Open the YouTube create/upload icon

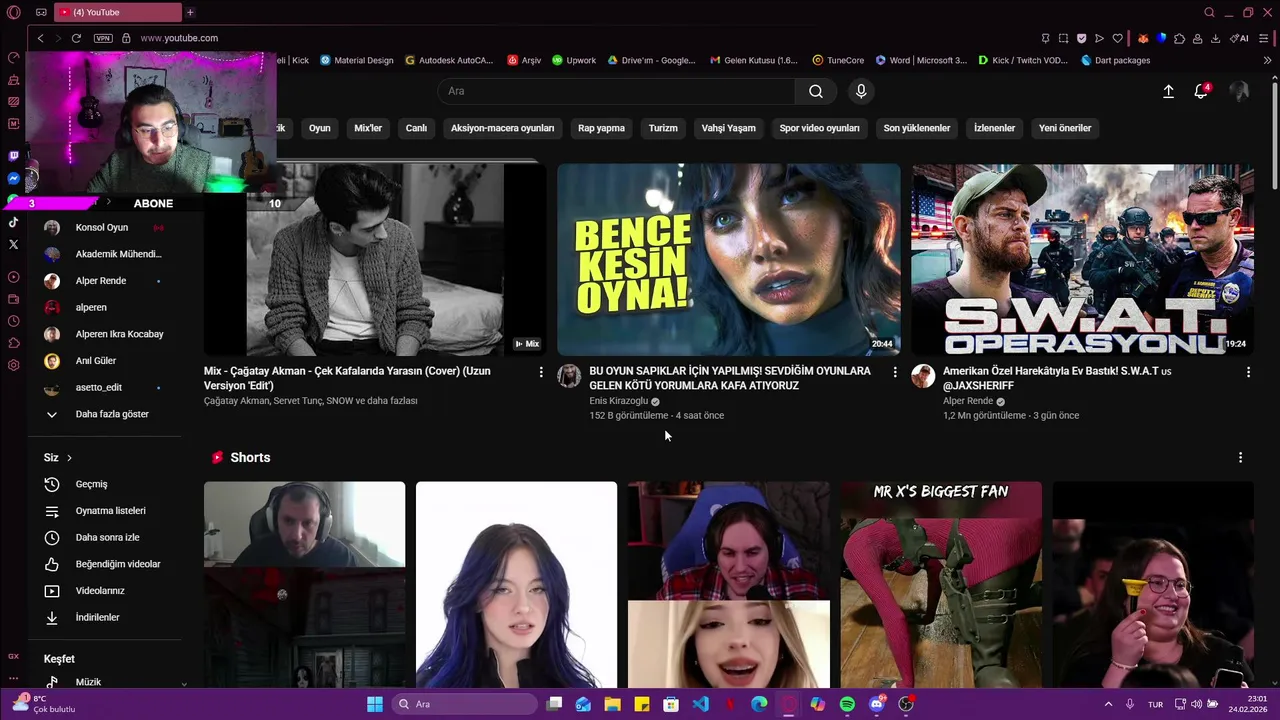1168,91
